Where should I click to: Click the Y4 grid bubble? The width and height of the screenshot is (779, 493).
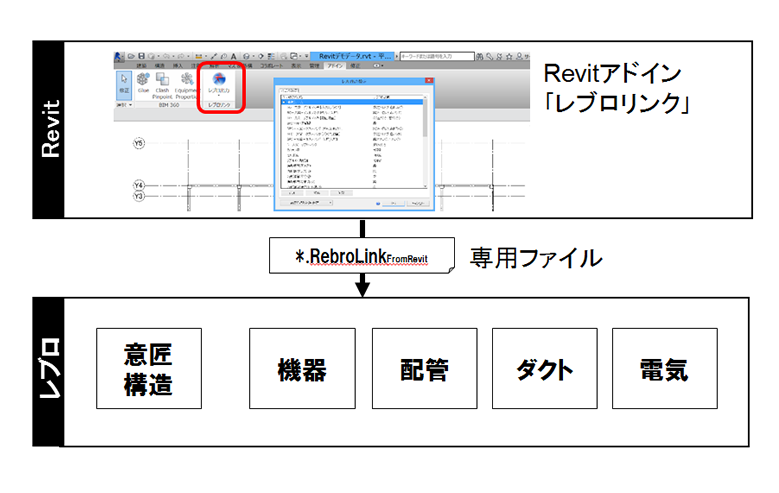pos(139,185)
